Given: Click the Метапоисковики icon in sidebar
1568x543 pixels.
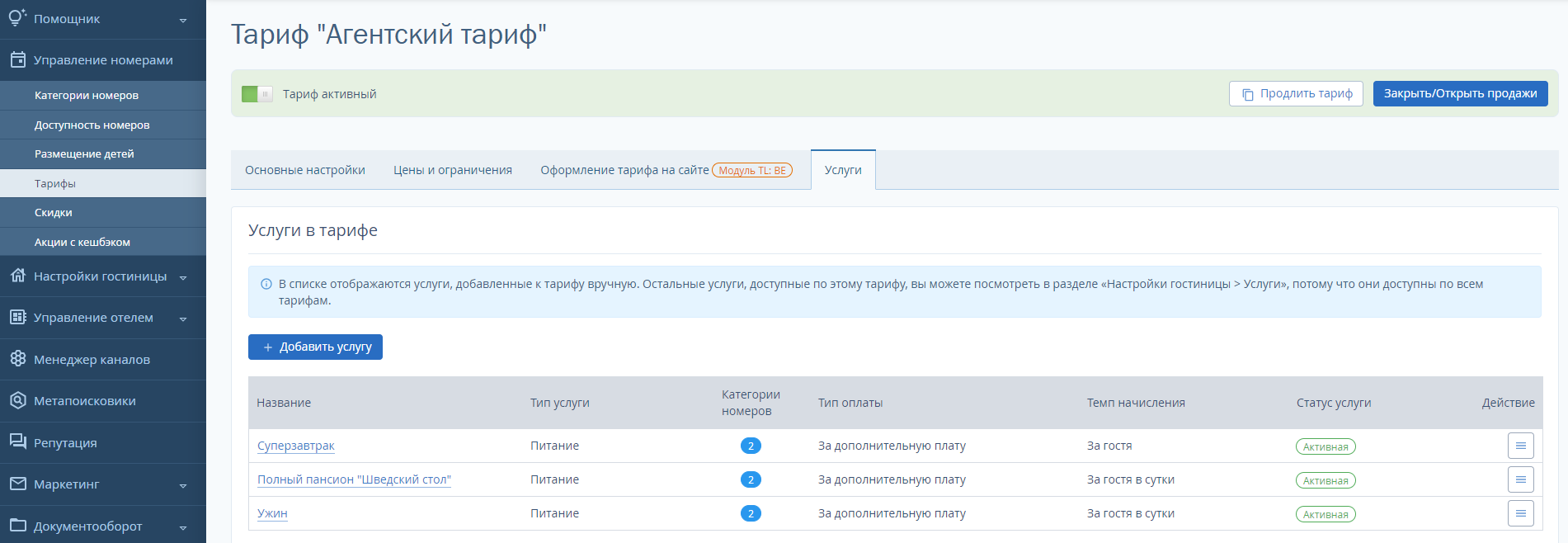Looking at the screenshot, I should click(x=17, y=400).
